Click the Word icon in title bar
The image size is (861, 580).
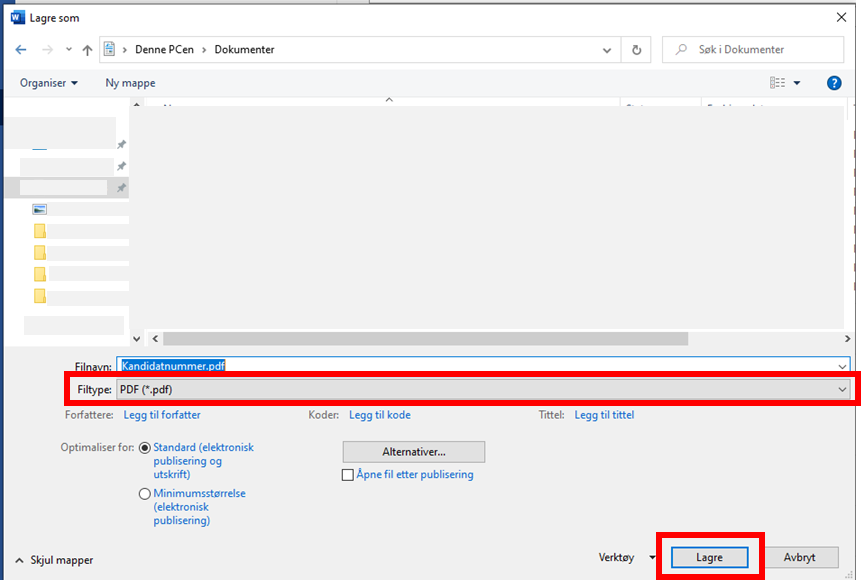pyautogui.click(x=17, y=17)
